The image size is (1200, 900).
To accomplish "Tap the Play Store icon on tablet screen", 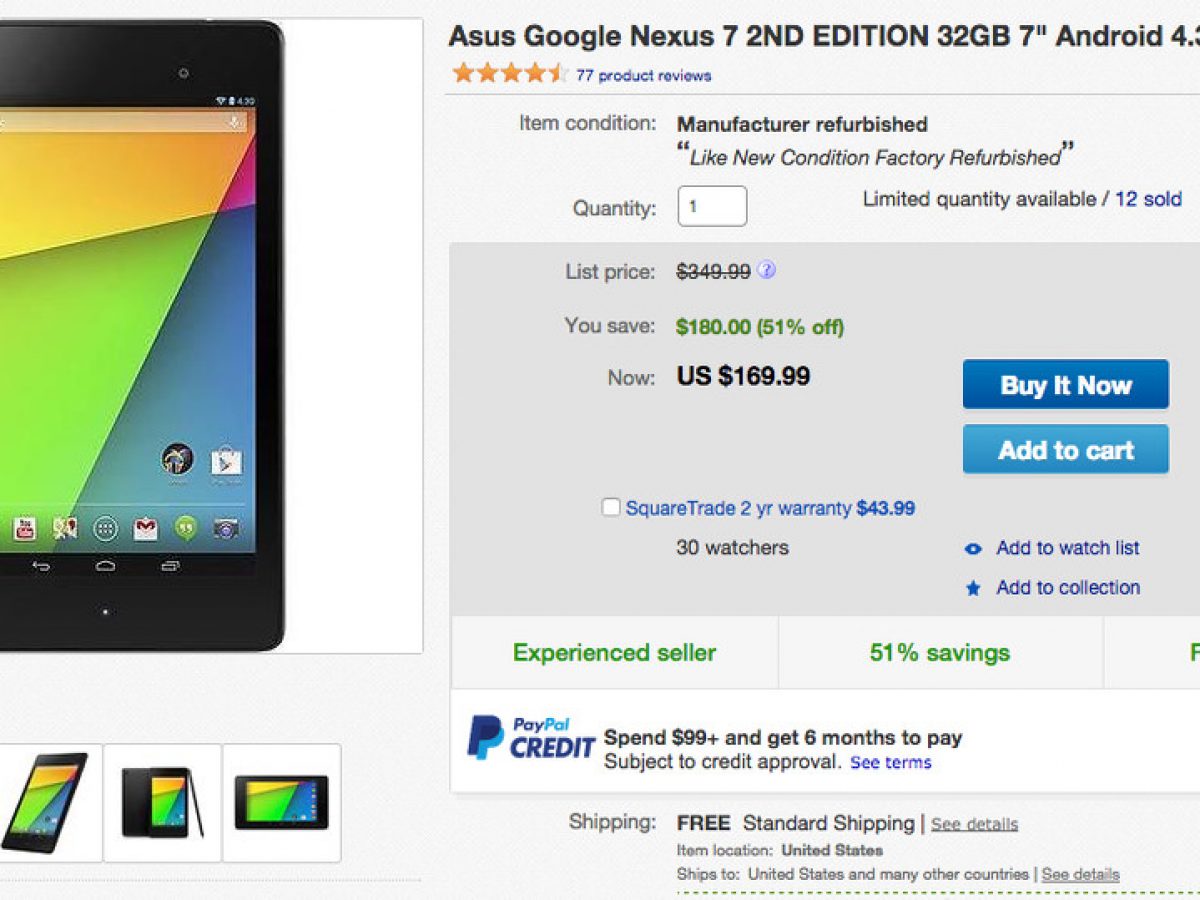I will 226,461.
